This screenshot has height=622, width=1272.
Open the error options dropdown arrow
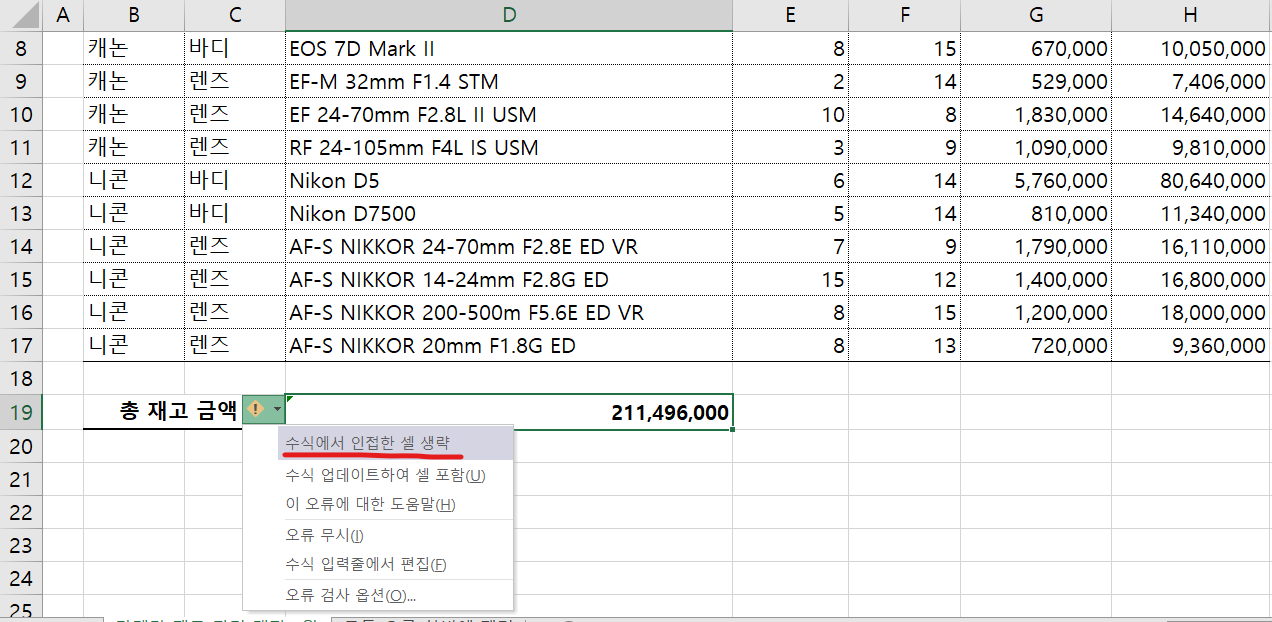click(276, 410)
